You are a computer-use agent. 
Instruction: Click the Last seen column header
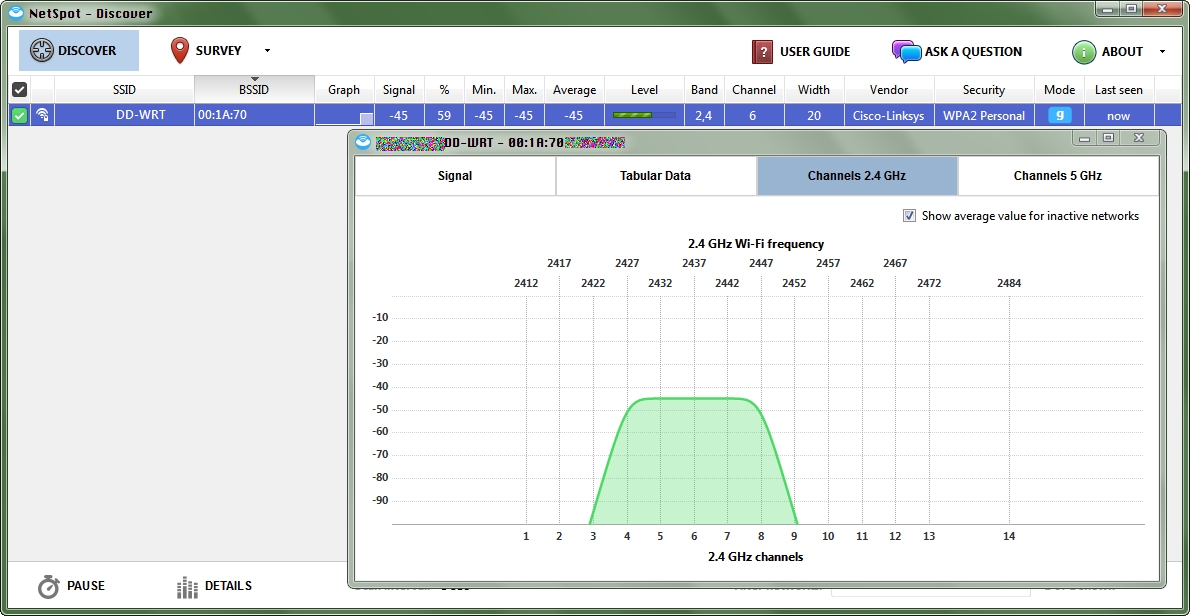click(1119, 90)
